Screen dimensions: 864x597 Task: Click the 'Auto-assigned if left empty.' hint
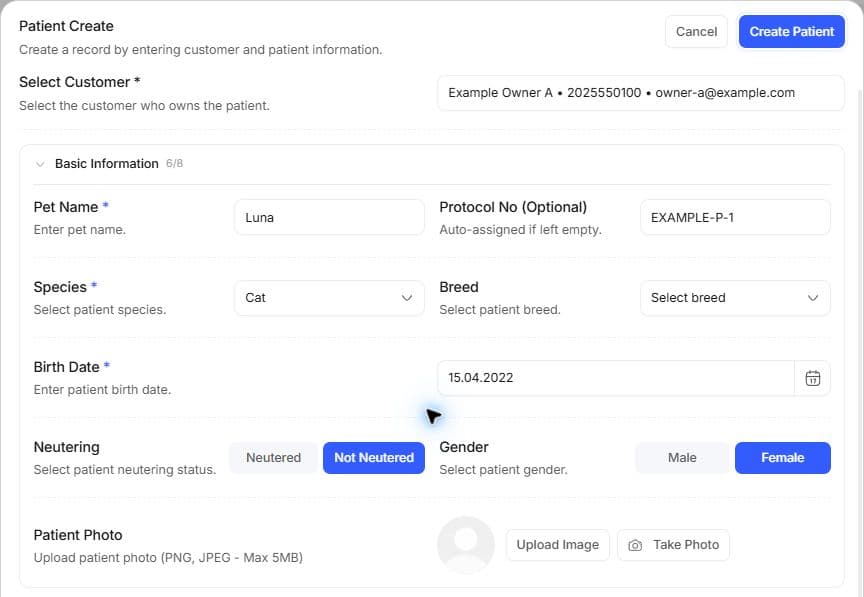(x=520, y=230)
